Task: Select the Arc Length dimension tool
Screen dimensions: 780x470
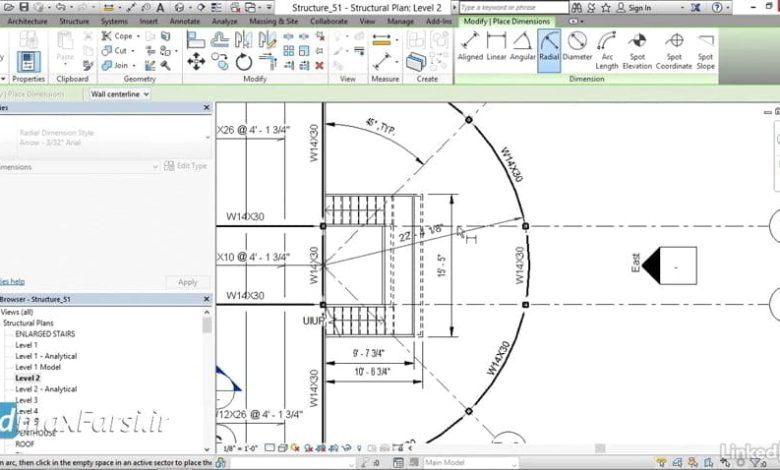Action: click(x=607, y=50)
